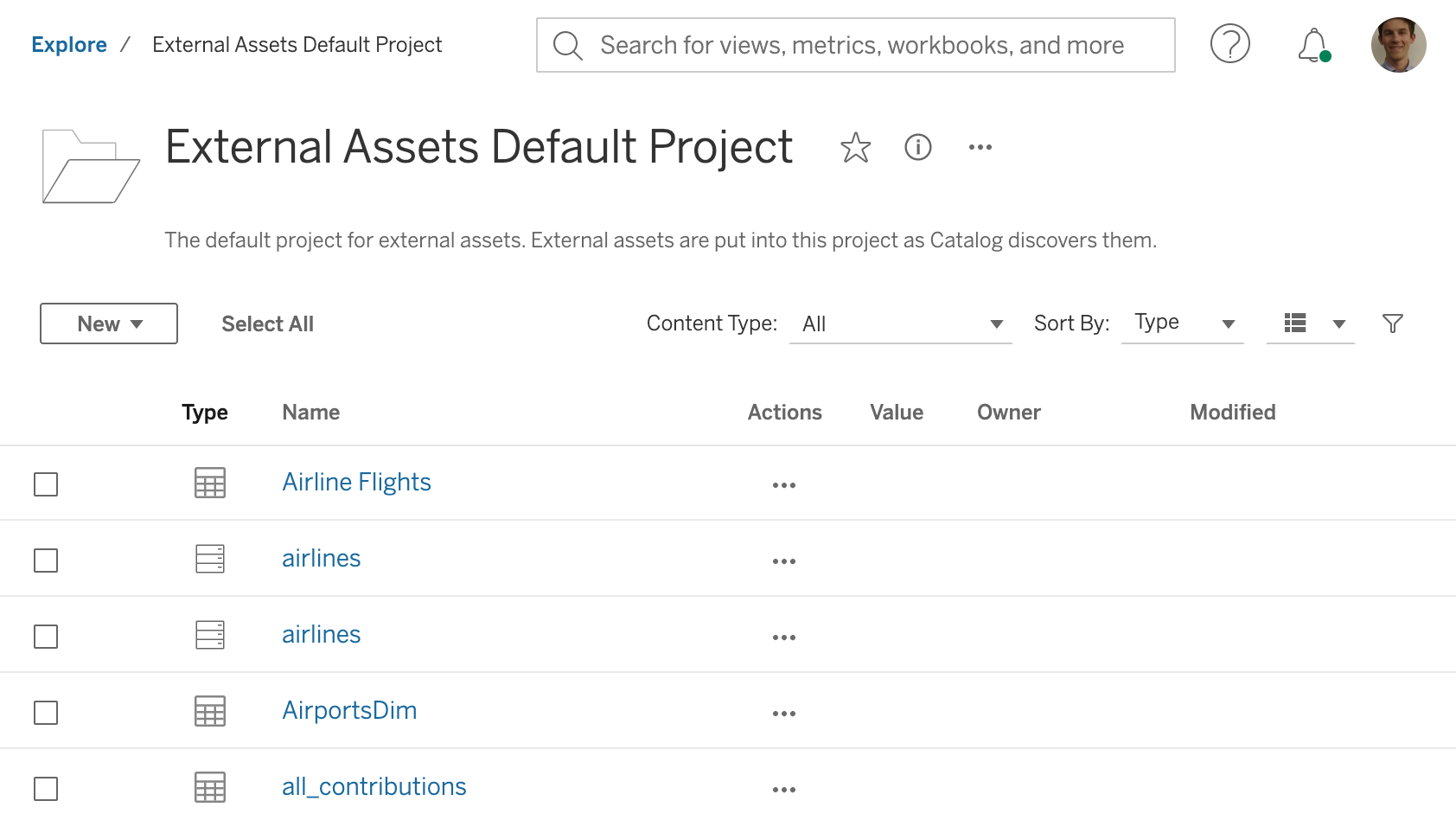Open notifications by clicking the bell icon
This screenshot has height=820, width=1456.
tap(1312, 45)
